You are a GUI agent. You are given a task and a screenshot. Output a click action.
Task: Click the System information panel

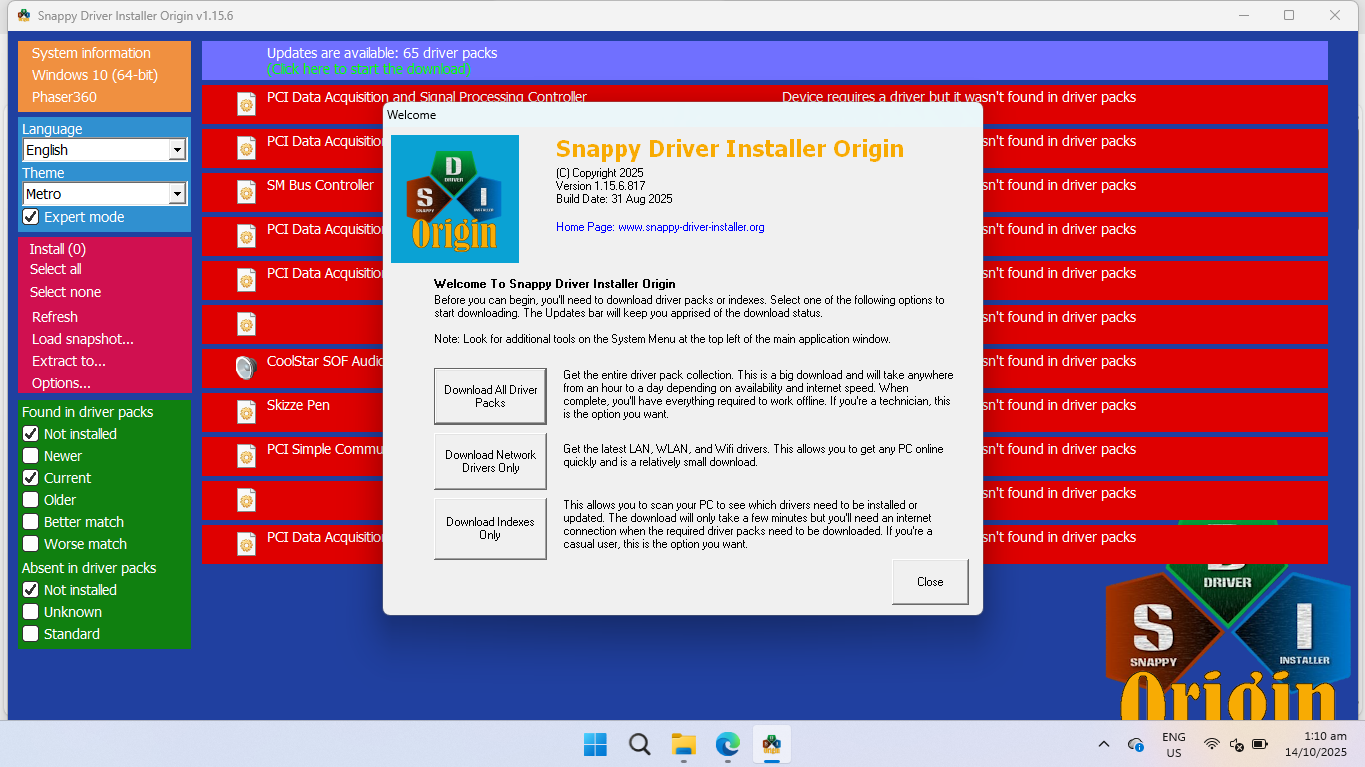click(104, 75)
